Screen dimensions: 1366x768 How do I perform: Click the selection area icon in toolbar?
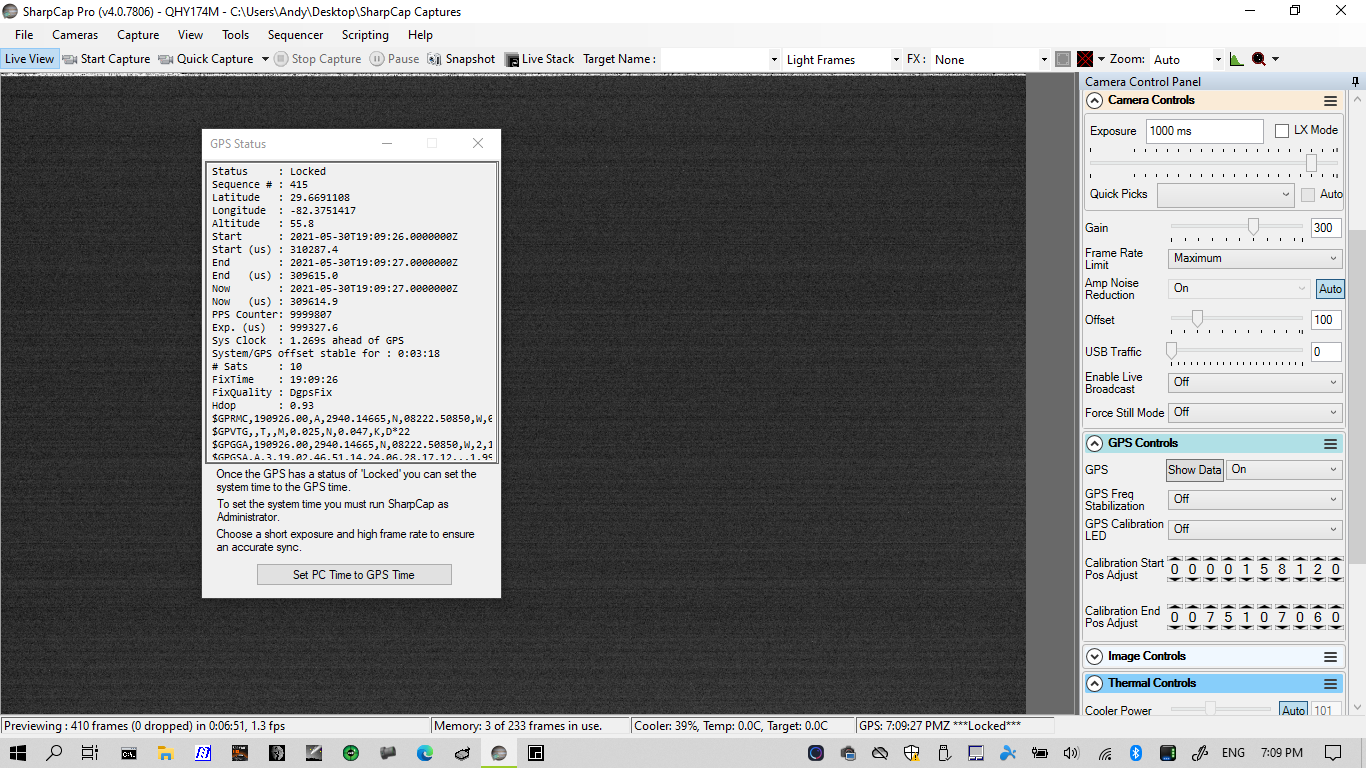click(x=1063, y=59)
